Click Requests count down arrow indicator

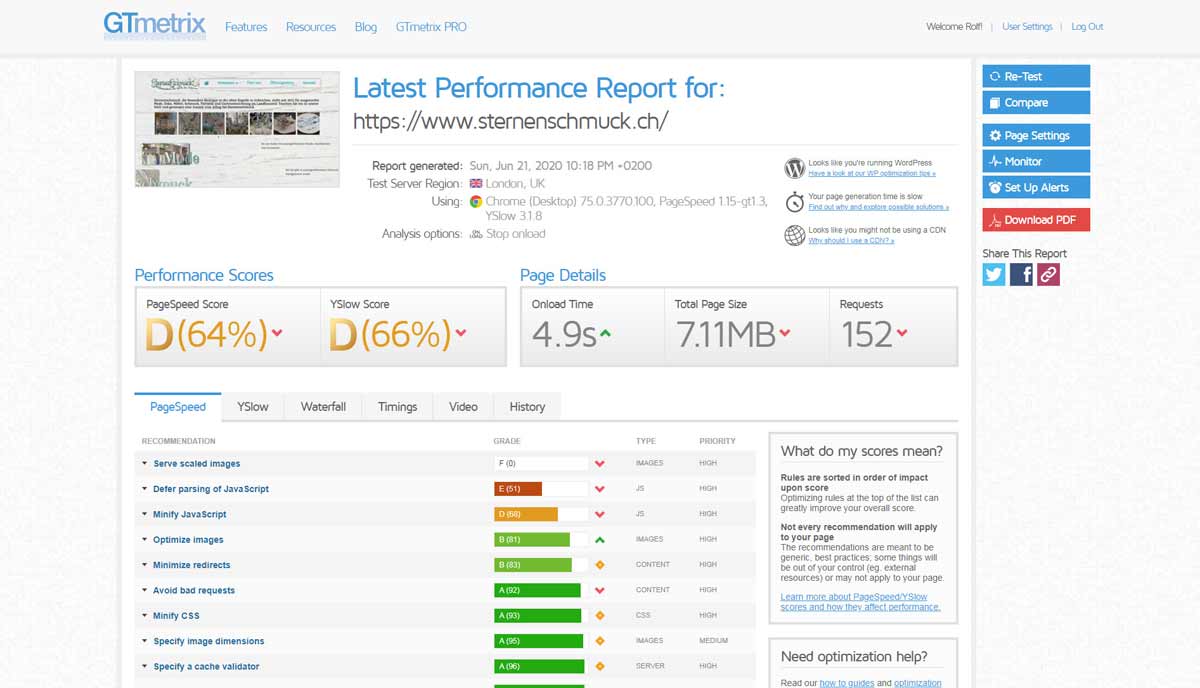tap(902, 333)
